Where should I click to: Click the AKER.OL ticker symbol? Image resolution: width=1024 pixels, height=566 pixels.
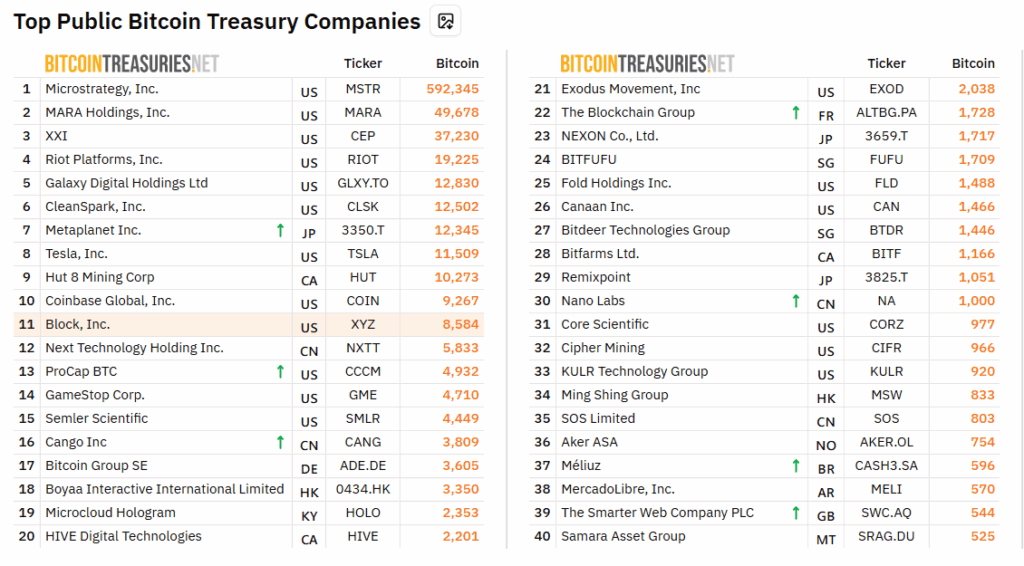pyautogui.click(x=886, y=442)
